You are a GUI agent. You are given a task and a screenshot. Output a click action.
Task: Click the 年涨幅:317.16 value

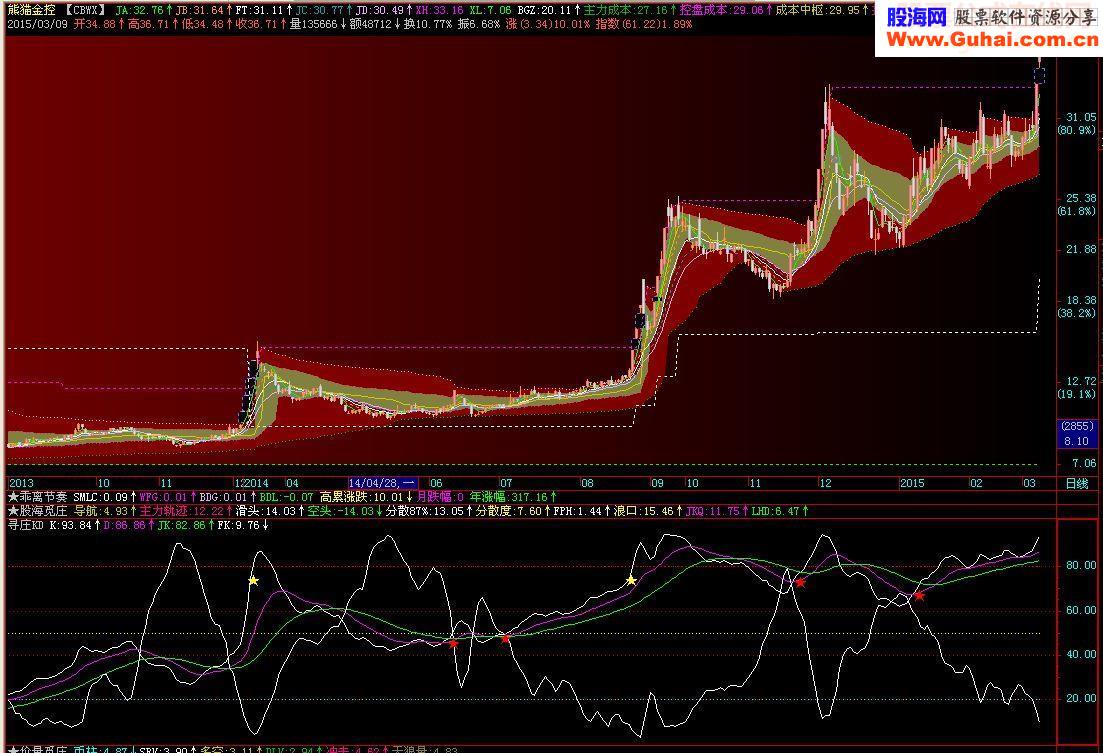click(508, 497)
